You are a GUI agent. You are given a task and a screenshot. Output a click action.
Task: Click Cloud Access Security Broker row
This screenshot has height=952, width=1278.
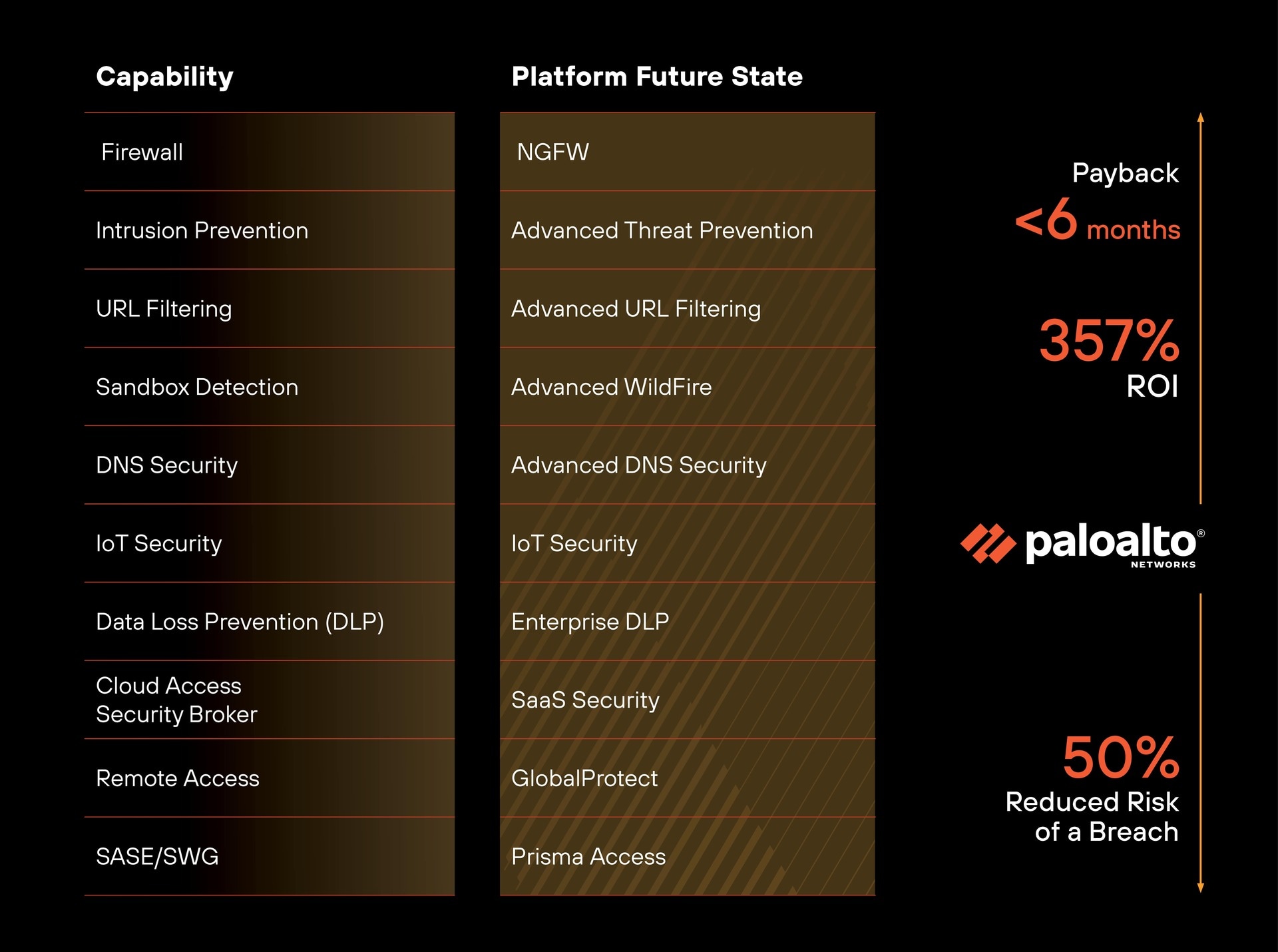click(176, 700)
